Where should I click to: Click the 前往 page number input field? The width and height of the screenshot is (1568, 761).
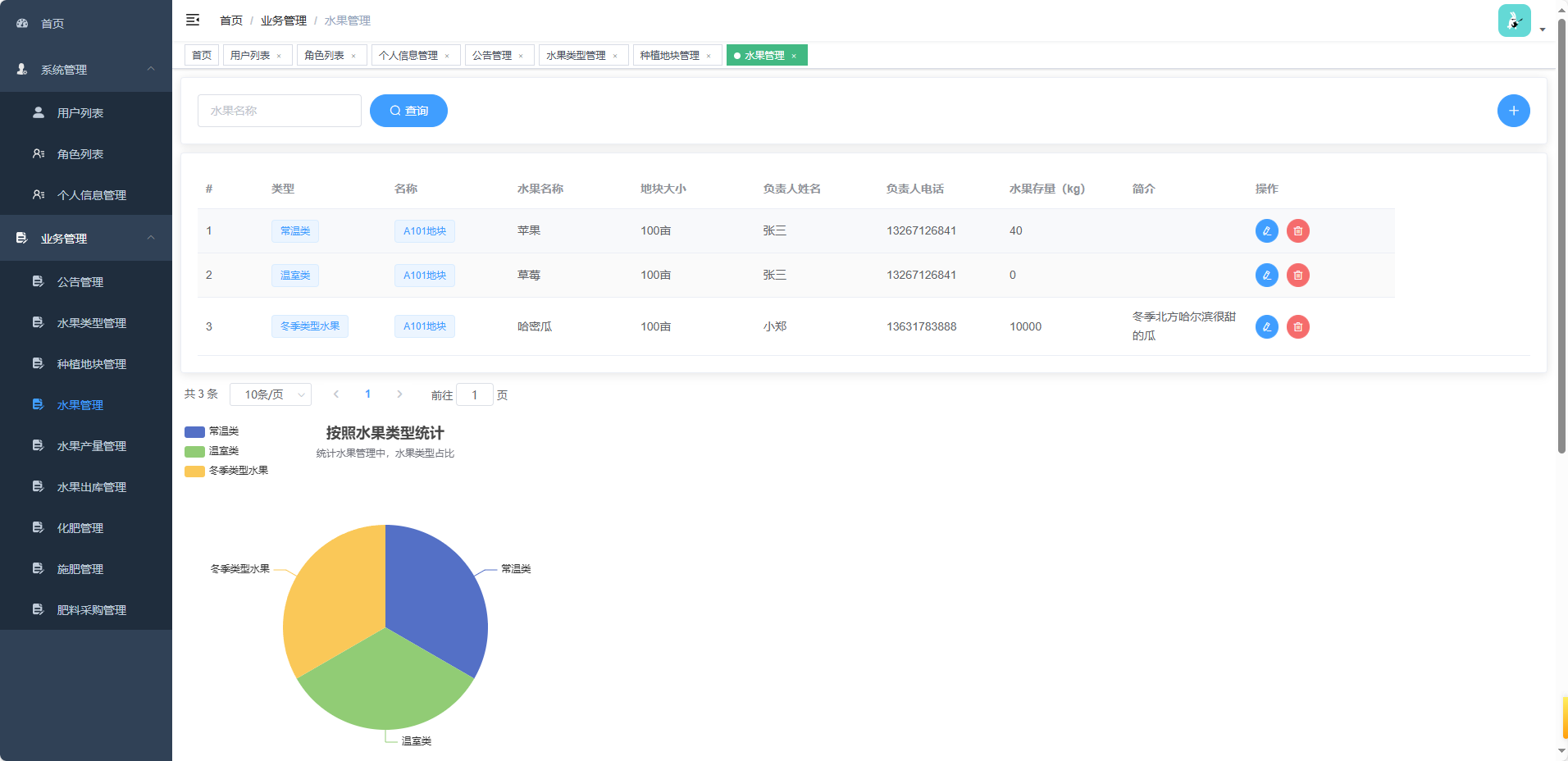point(475,394)
